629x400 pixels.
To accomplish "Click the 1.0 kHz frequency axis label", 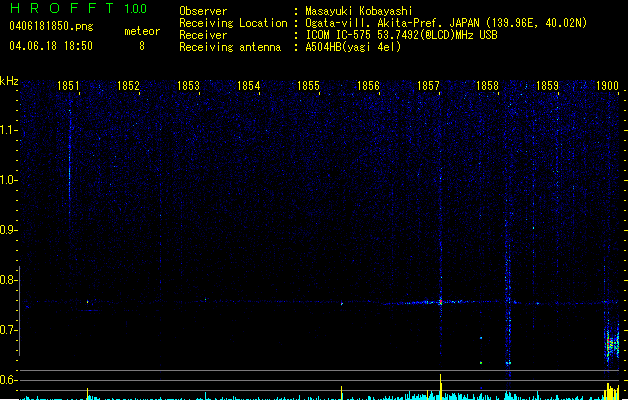I will 8,180.
